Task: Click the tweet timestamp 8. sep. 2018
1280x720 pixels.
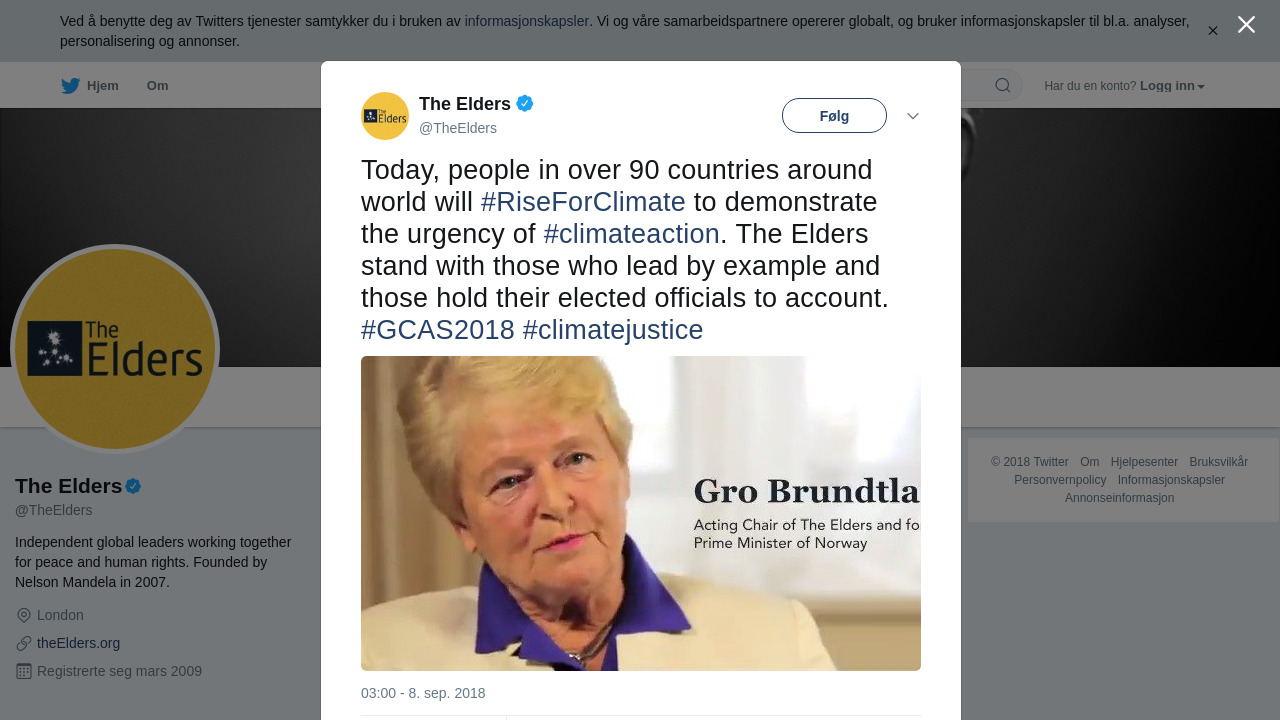Action: pyautogui.click(x=423, y=693)
